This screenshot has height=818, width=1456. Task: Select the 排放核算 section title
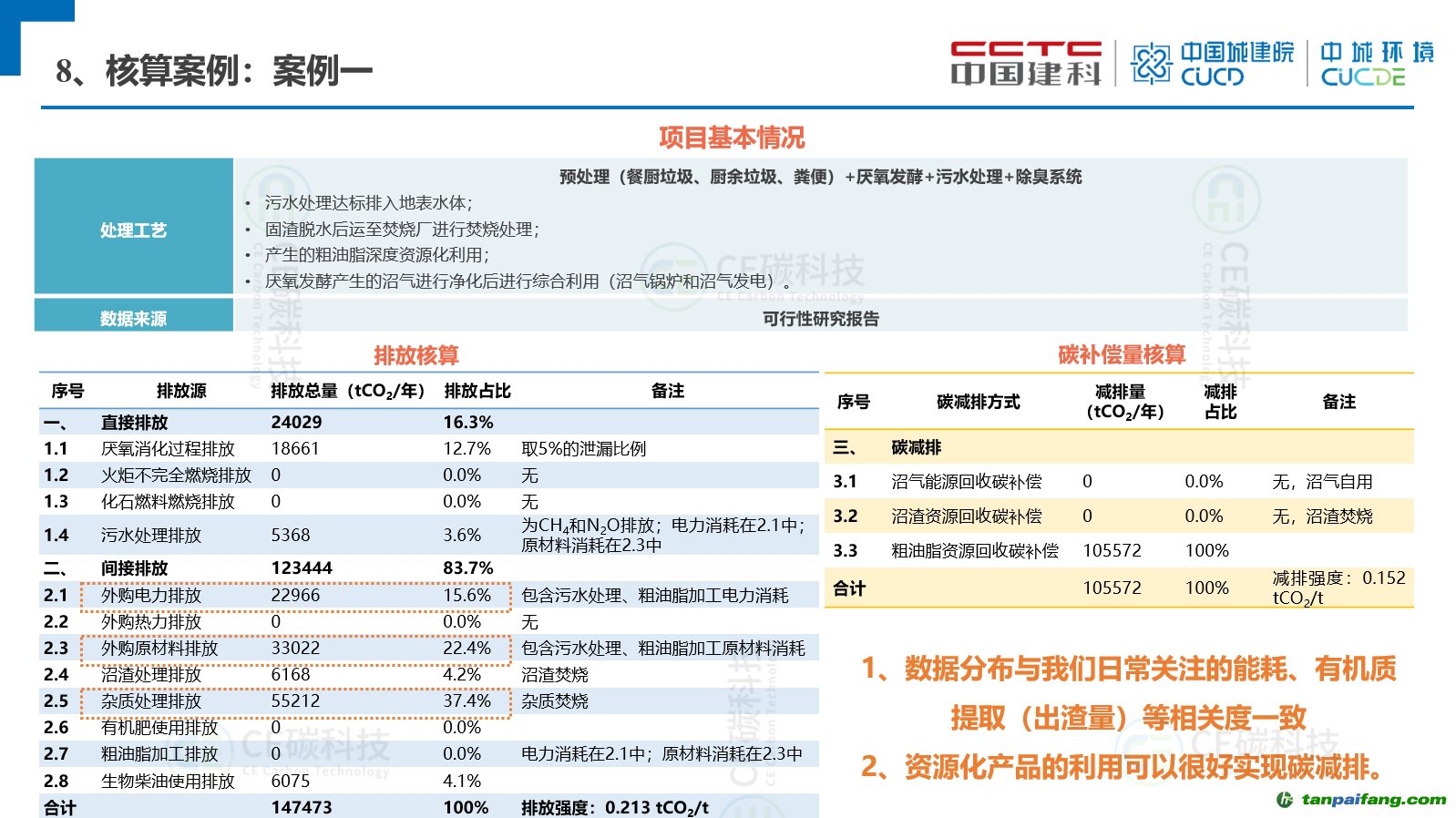click(416, 355)
